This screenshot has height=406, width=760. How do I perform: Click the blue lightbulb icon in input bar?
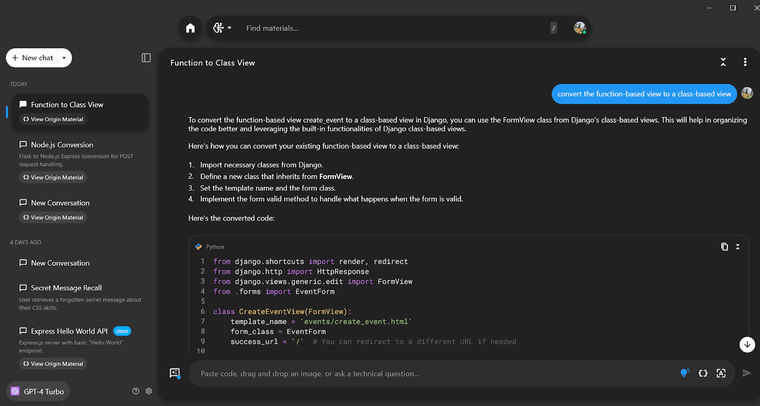(x=685, y=373)
